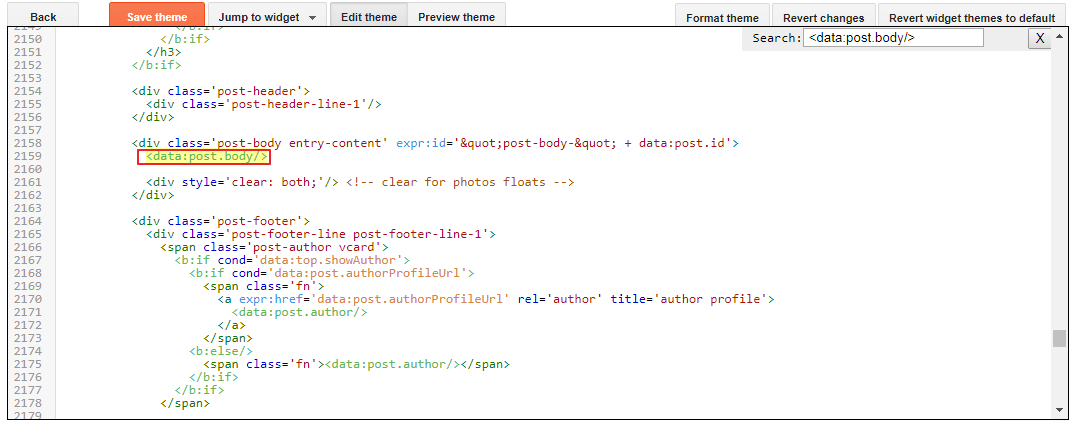Image resolution: width=1071 pixels, height=421 pixels.
Task: Revert widget themes to default
Action: [972, 18]
